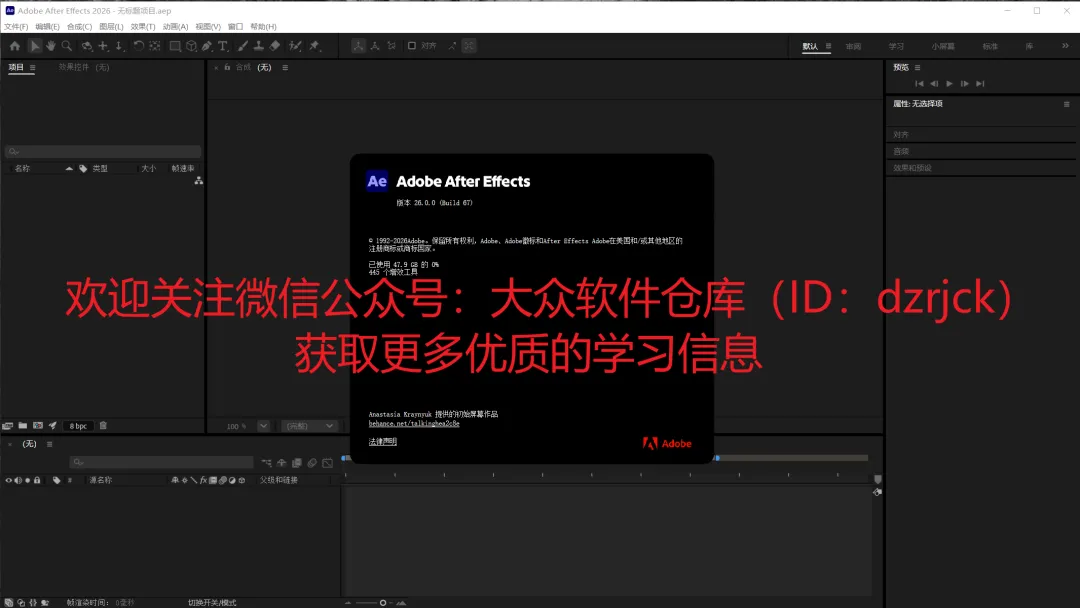The image size is (1080, 608).
Task: Open the 动画(A) menu
Action: [x=176, y=27]
